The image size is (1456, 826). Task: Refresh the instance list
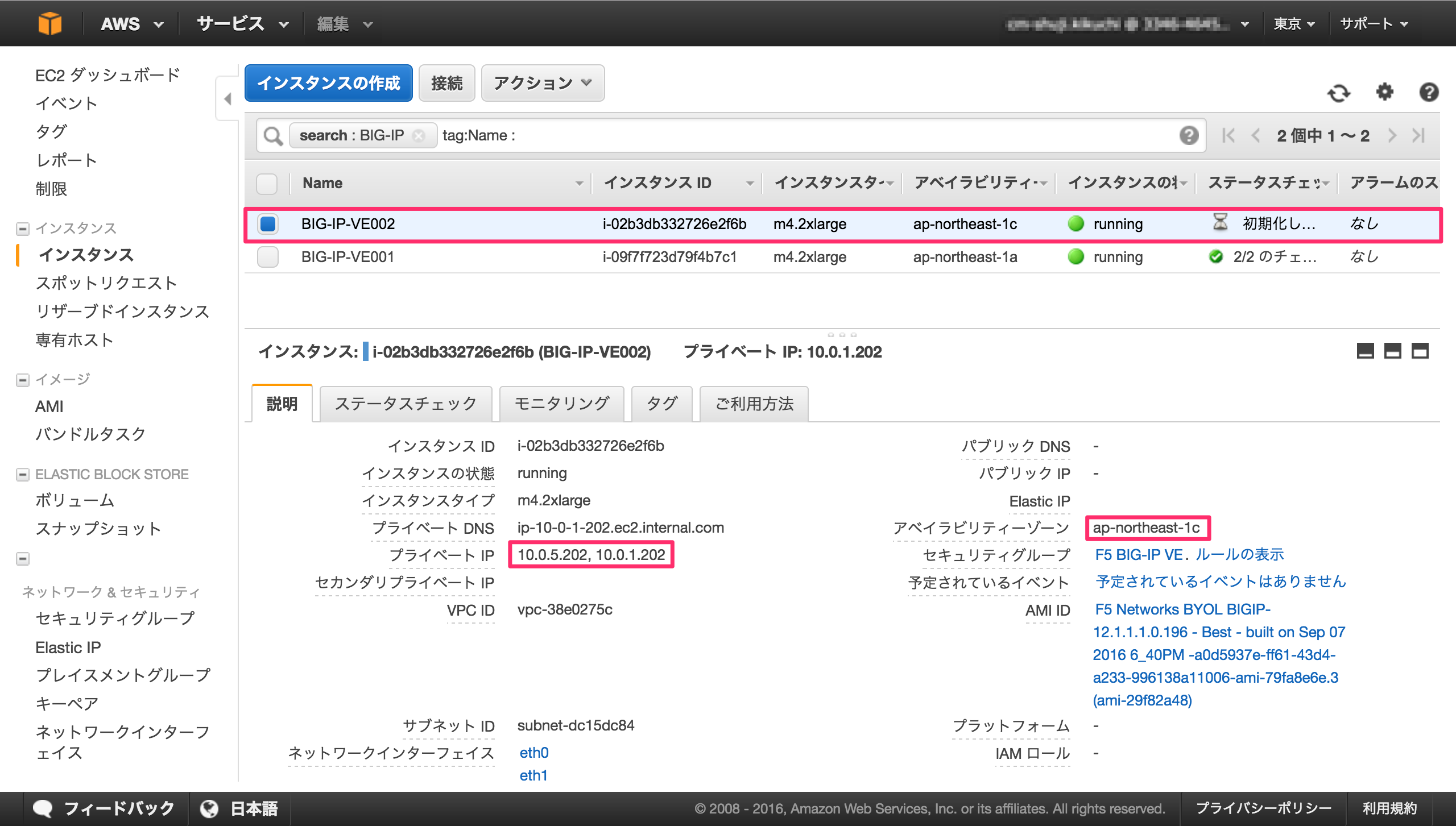[x=1339, y=92]
